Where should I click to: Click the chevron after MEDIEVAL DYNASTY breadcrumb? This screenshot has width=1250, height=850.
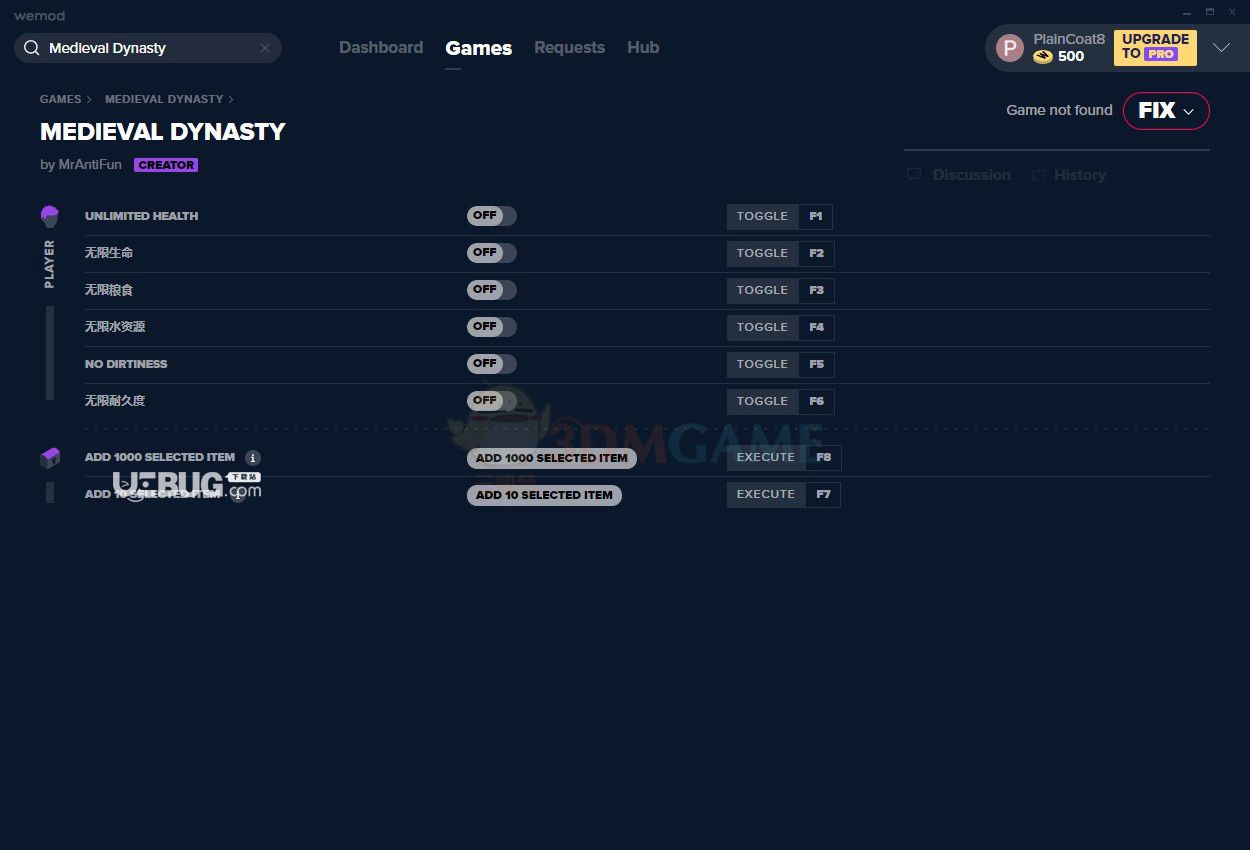point(231,99)
